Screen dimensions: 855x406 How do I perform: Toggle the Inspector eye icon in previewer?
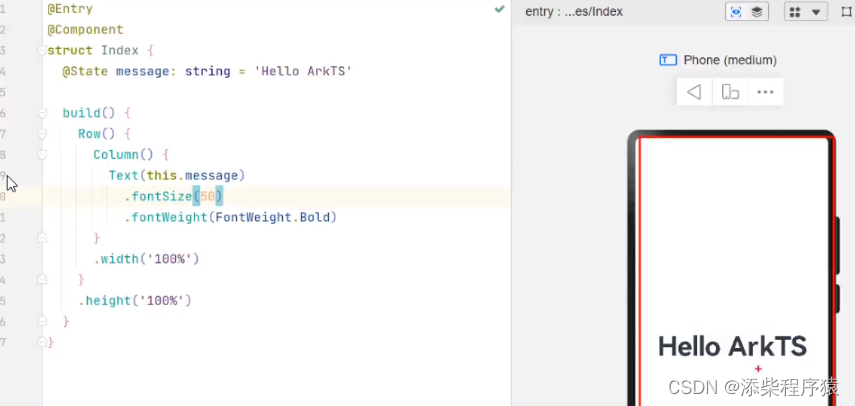736,12
